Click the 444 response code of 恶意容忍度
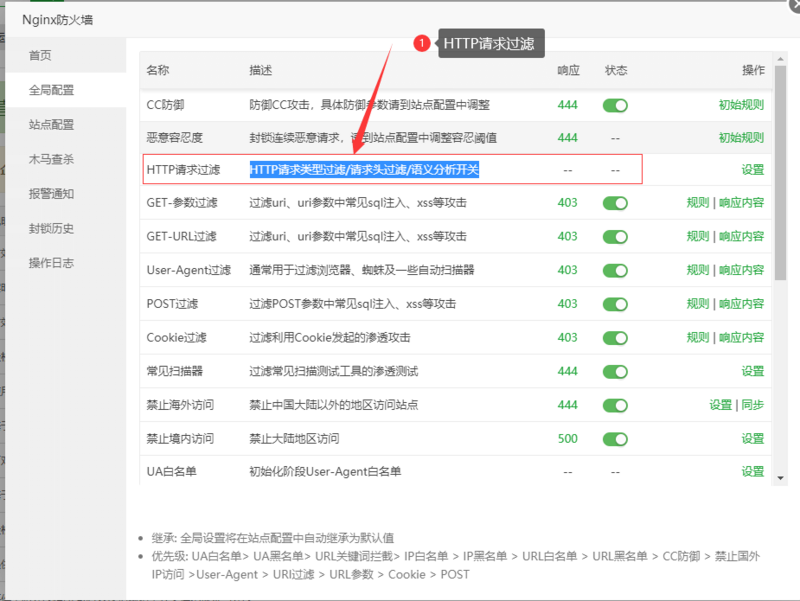The width and height of the screenshot is (800, 601). [x=567, y=137]
